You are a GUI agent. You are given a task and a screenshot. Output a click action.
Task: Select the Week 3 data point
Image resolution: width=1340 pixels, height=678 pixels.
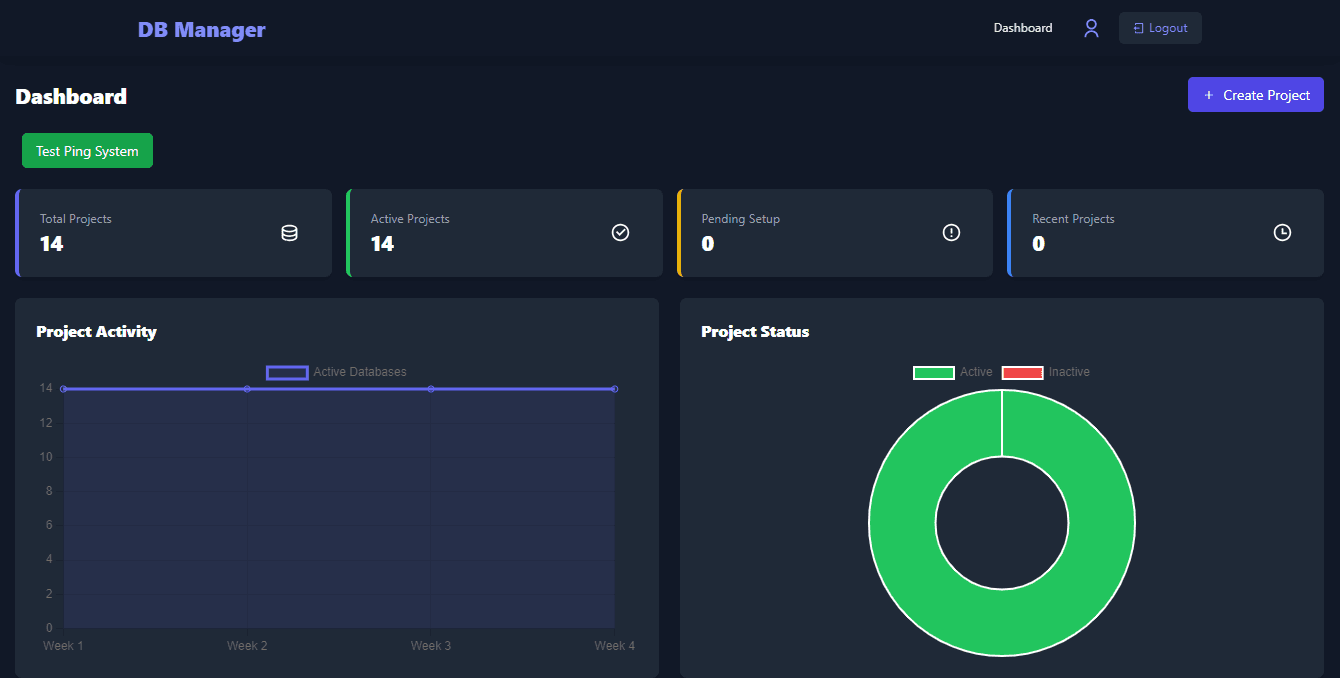tap(431, 389)
